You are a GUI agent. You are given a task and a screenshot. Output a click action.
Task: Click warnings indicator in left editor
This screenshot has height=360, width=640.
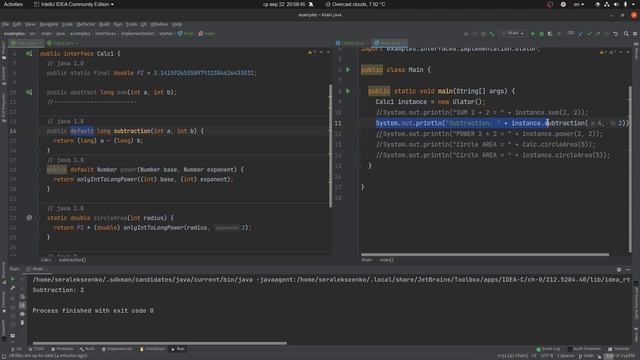click(312, 52)
